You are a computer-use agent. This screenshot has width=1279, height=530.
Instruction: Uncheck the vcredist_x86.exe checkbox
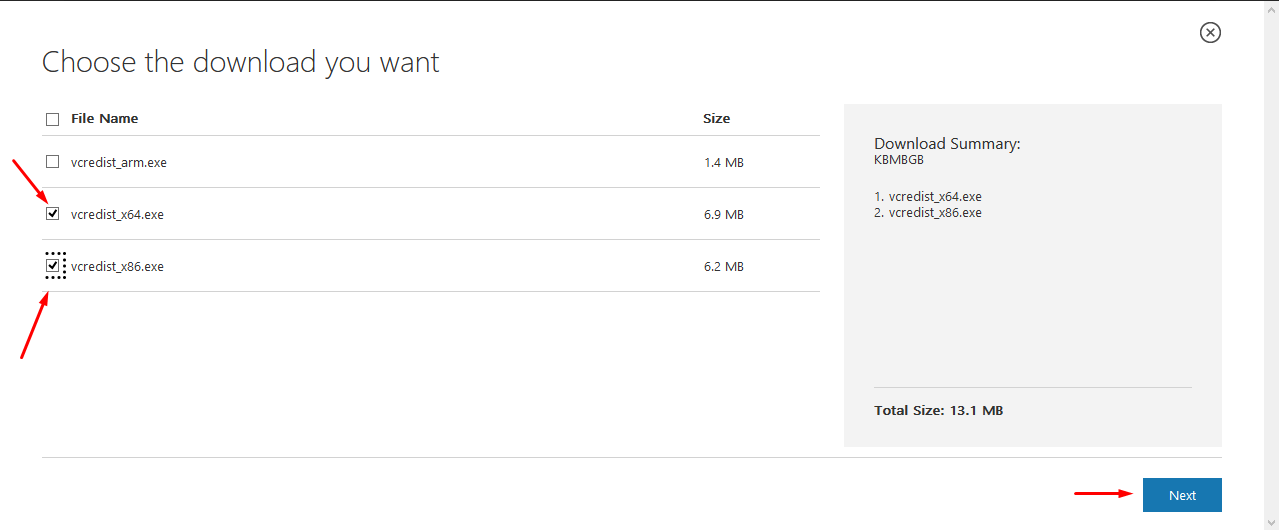pos(53,265)
